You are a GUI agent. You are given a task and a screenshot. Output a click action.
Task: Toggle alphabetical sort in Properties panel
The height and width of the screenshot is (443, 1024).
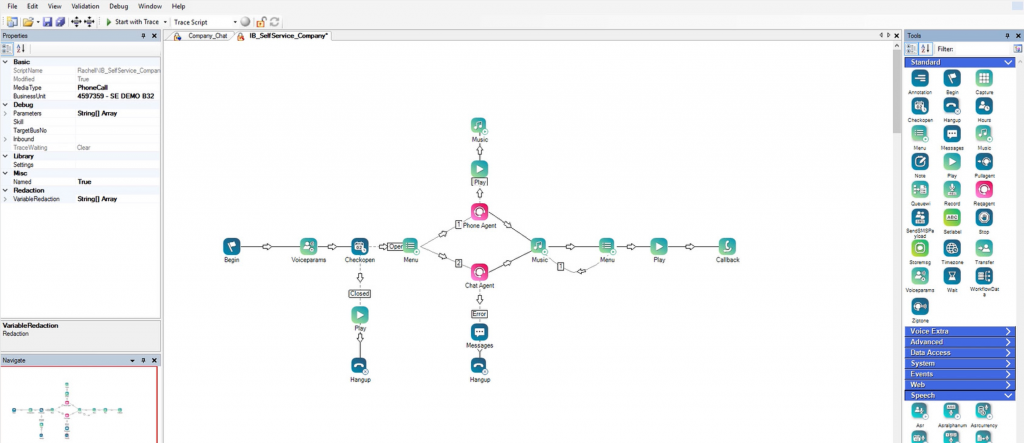pyautogui.click(x=21, y=49)
